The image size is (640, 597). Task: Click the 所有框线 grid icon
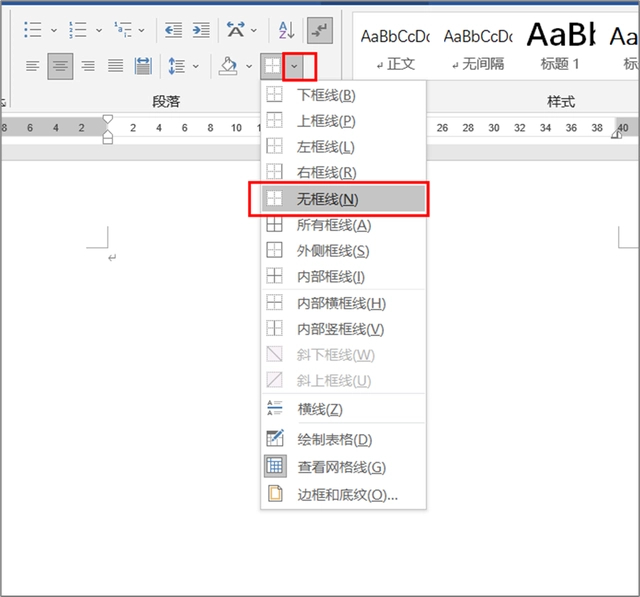tap(274, 224)
